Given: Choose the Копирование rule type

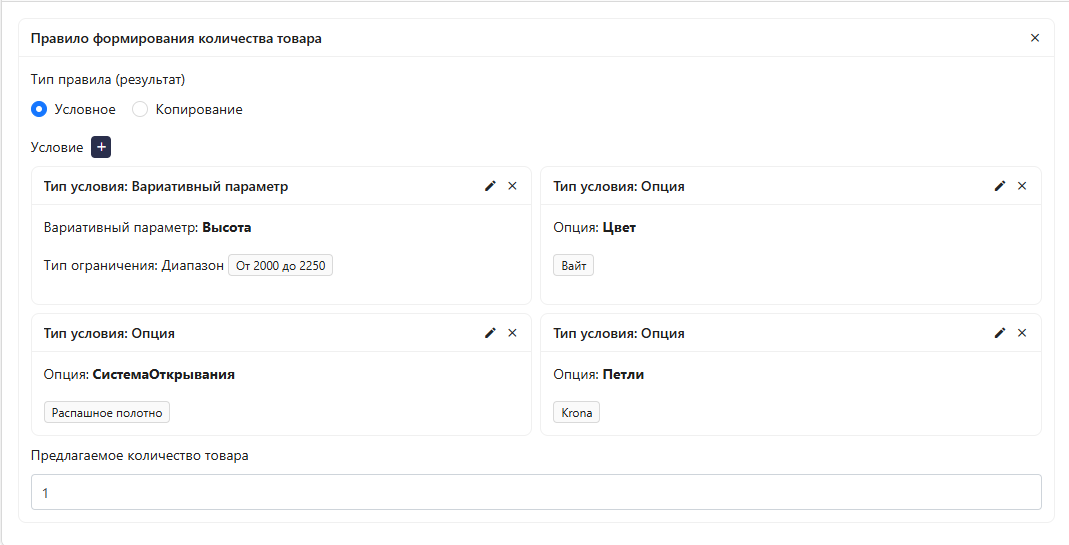Looking at the screenshot, I should click(x=141, y=109).
